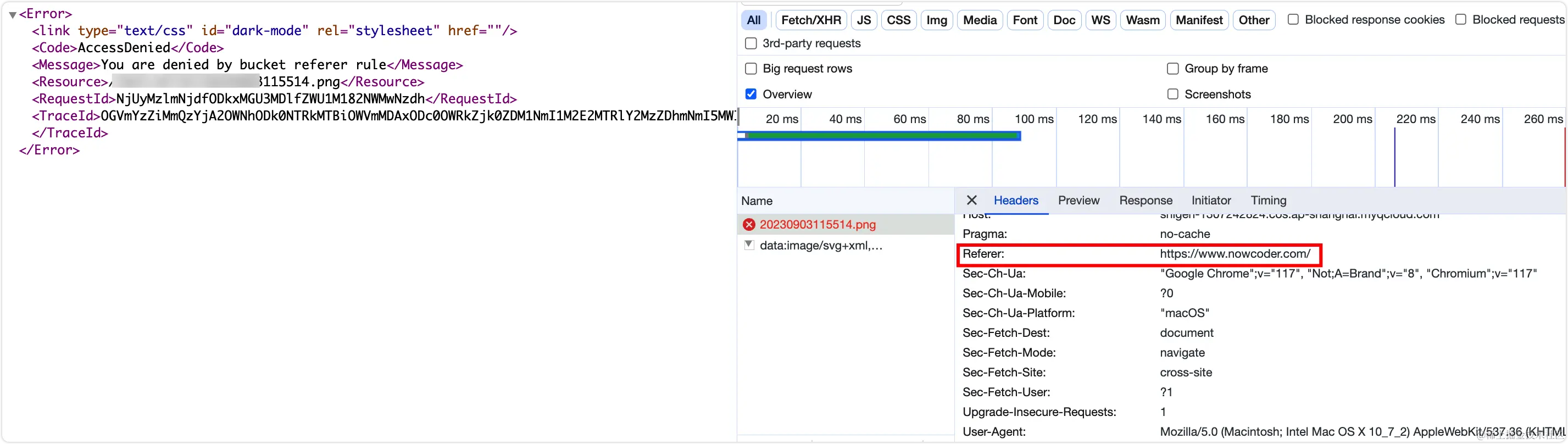The image size is (1568, 444).
Task: Select the CSS filter button
Action: (898, 20)
